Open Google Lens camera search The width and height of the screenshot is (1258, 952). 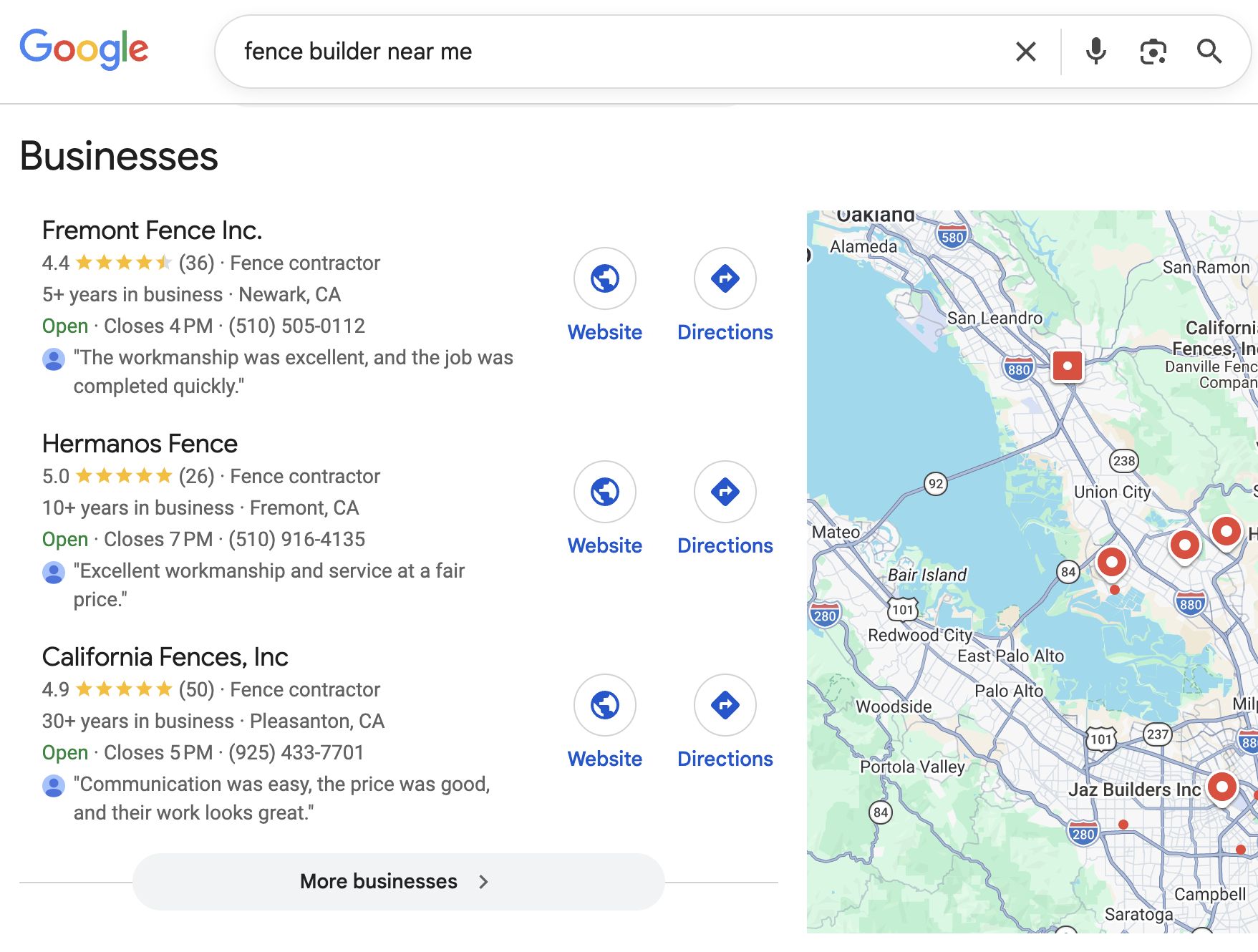click(x=1153, y=51)
